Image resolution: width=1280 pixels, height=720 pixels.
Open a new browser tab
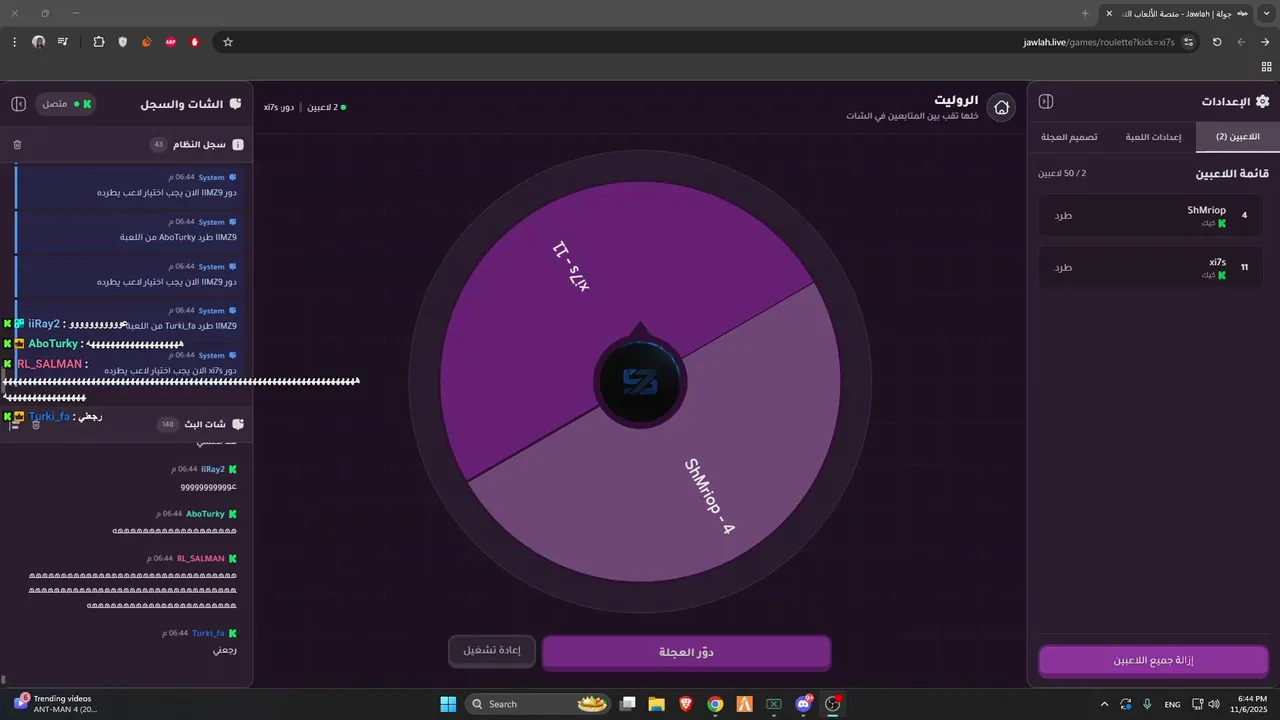[1085, 13]
